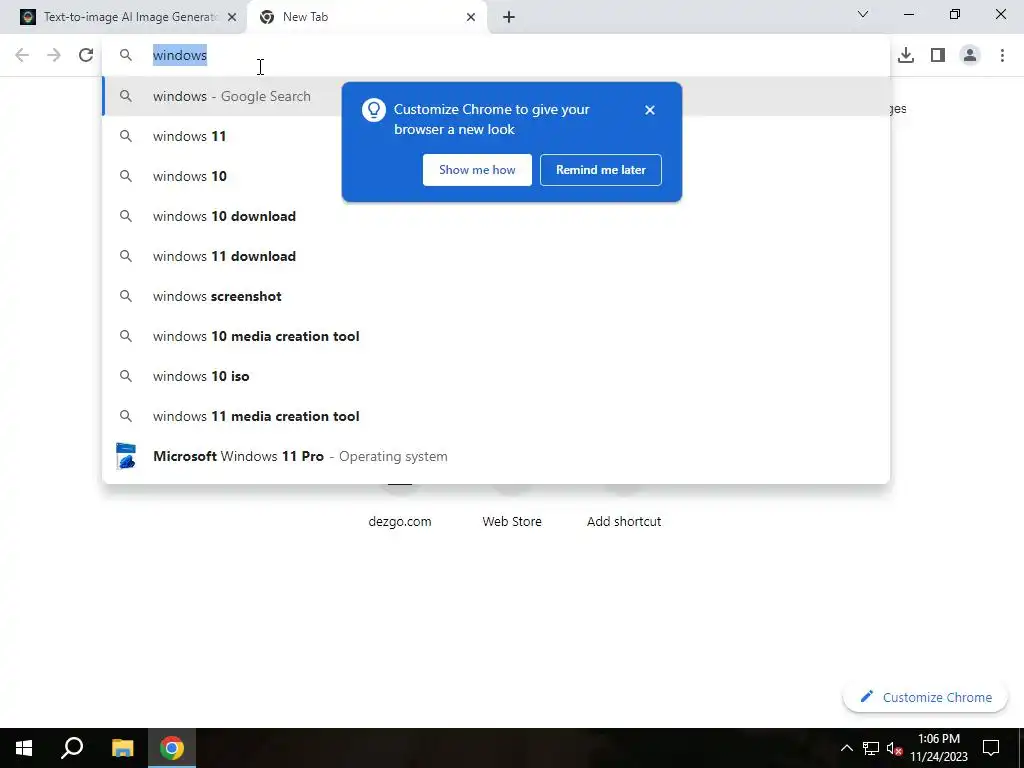
Task: Click the address bar containing 'windows'
Action: point(496,55)
